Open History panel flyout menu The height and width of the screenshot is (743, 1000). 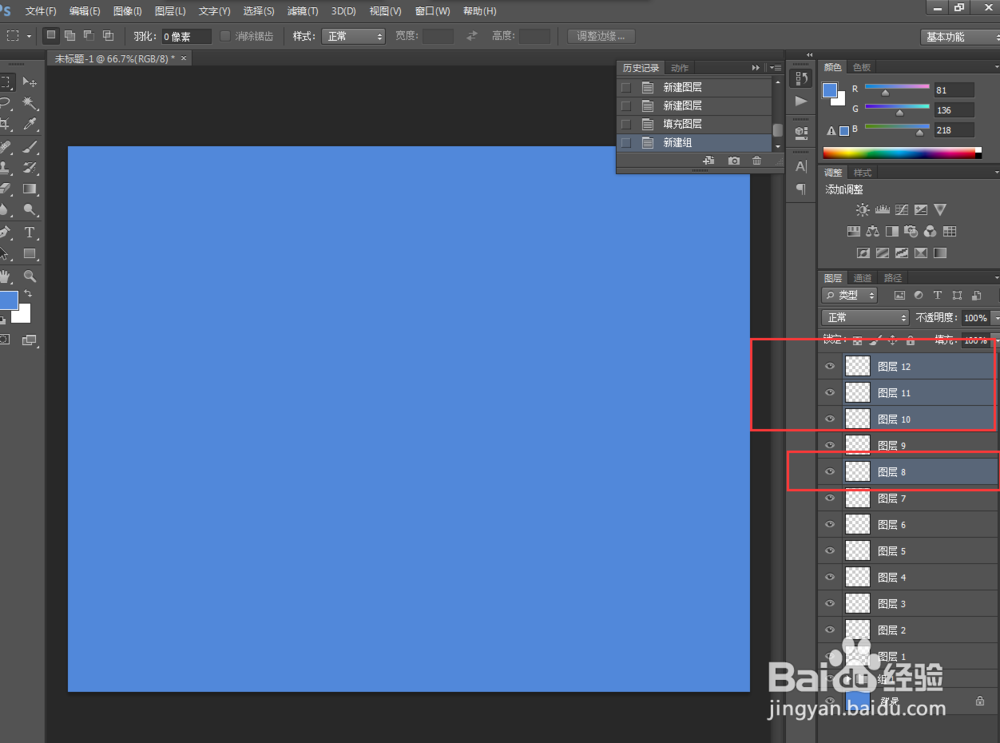[x=776, y=68]
